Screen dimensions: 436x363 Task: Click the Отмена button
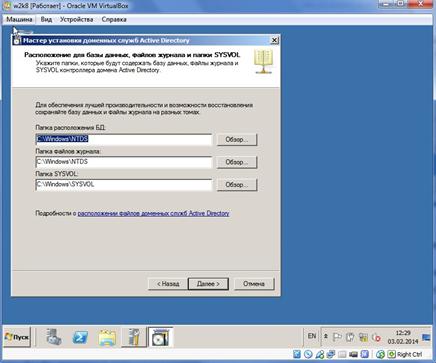[254, 284]
